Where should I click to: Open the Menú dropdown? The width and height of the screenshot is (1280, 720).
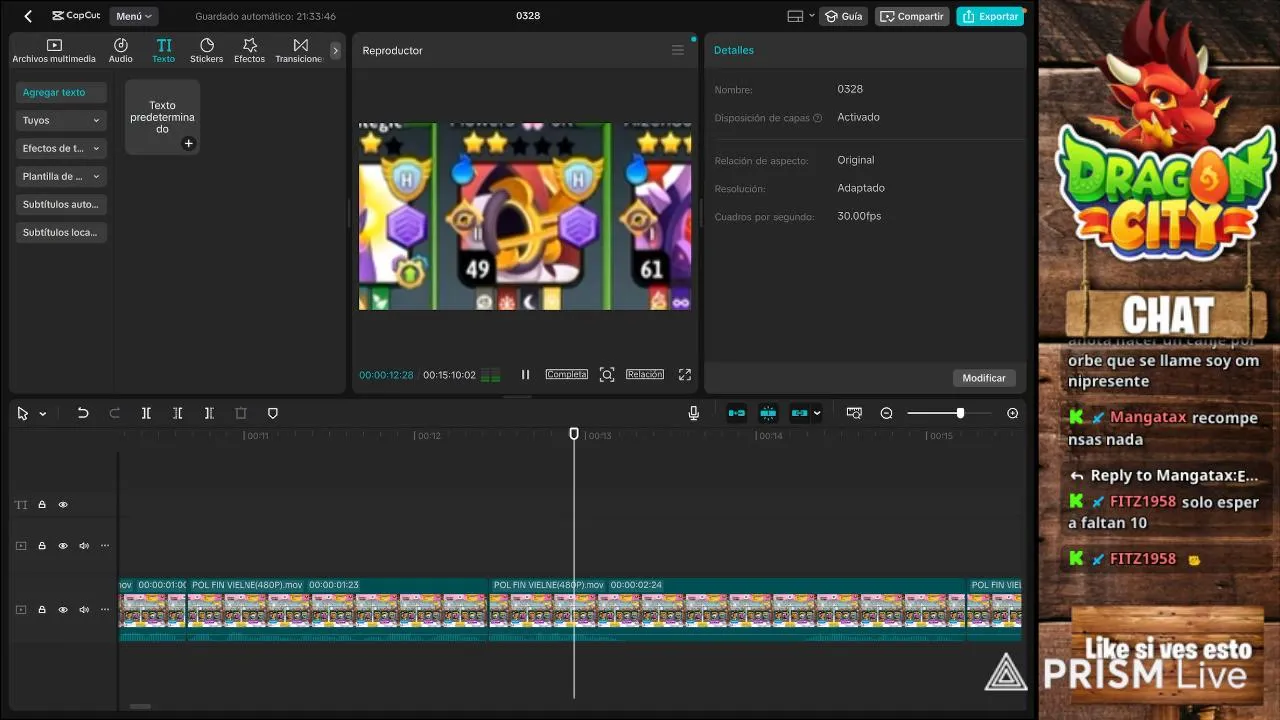coord(134,16)
